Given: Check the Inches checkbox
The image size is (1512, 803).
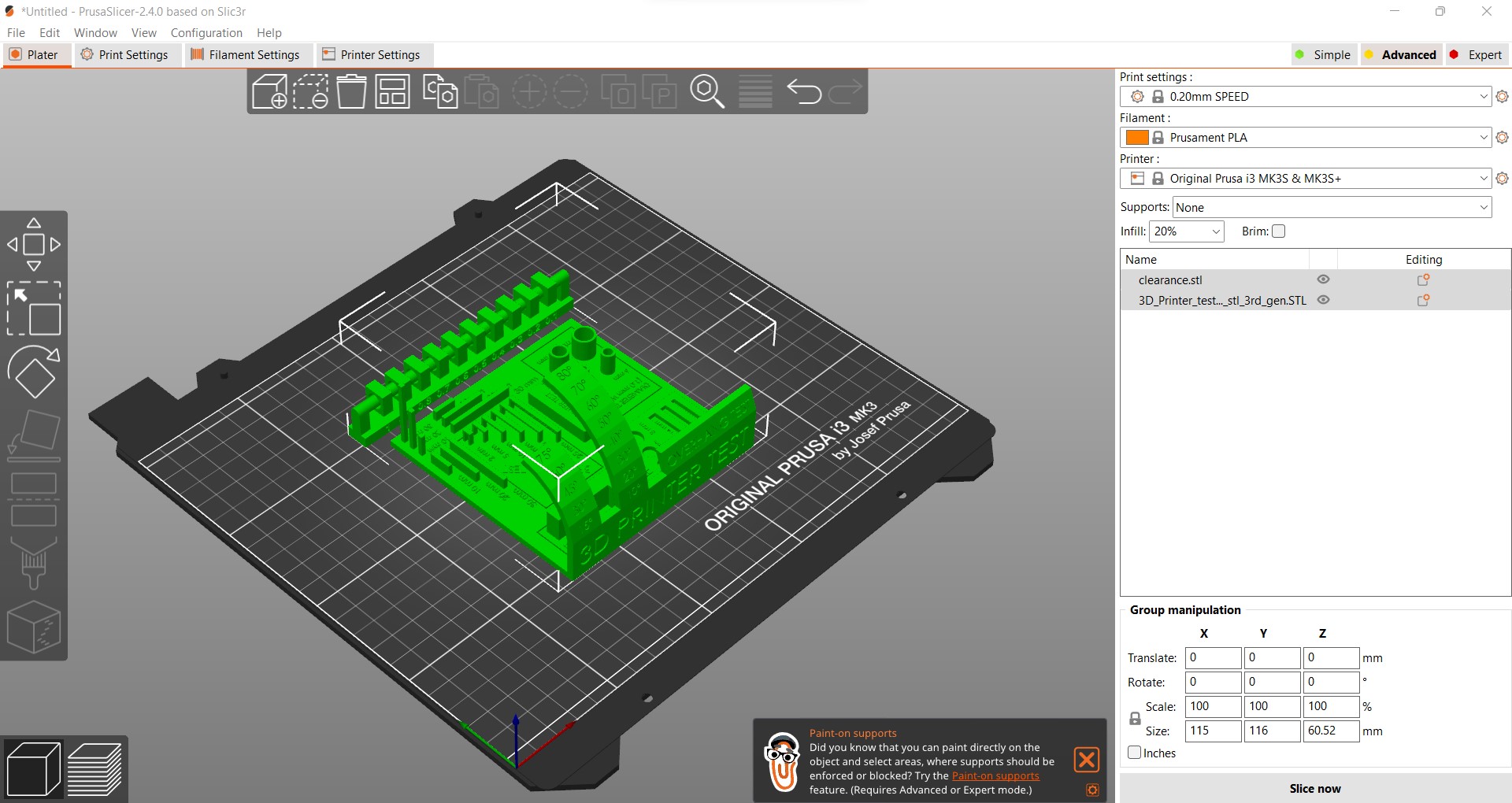Looking at the screenshot, I should (1135, 753).
